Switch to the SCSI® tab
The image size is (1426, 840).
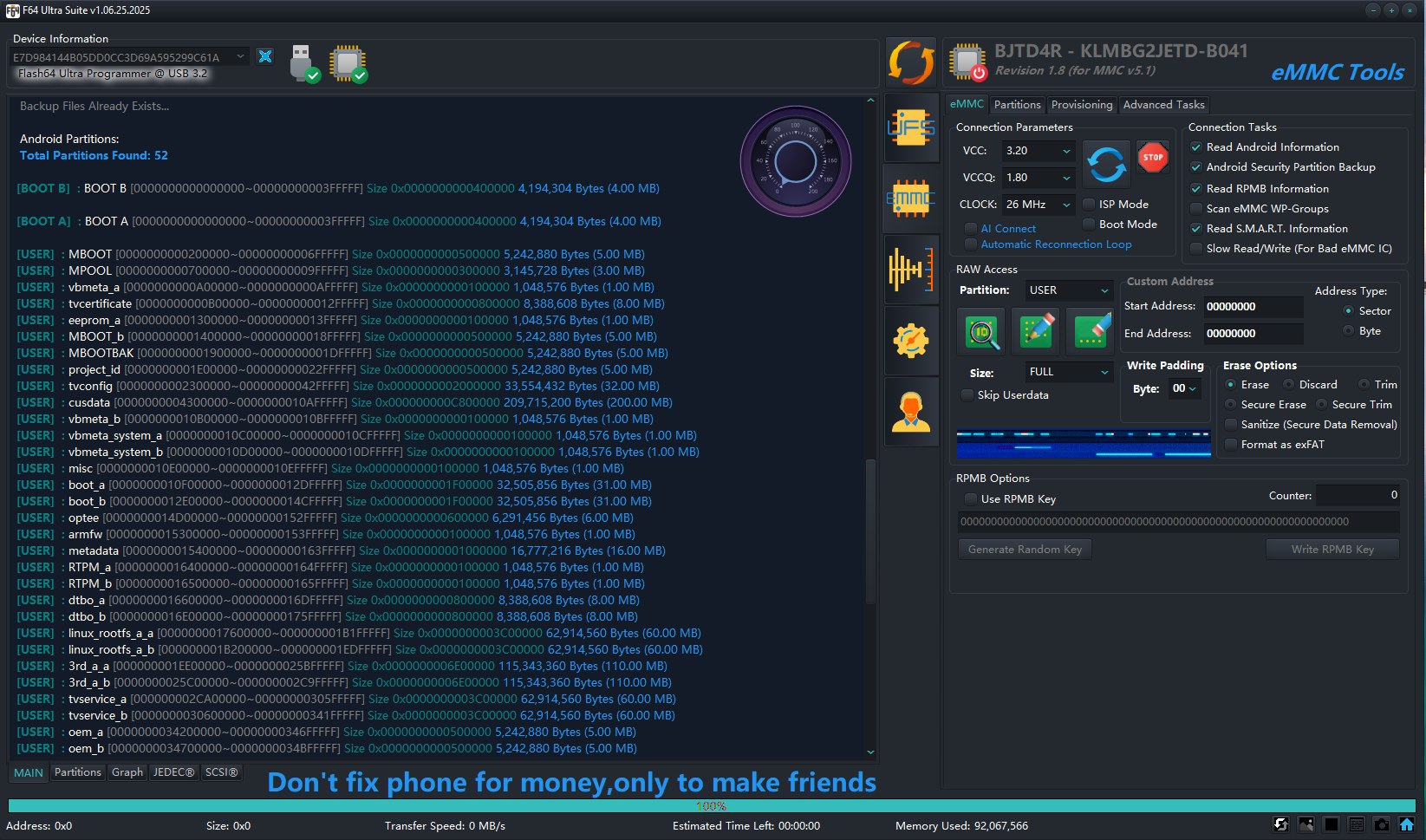(221, 772)
